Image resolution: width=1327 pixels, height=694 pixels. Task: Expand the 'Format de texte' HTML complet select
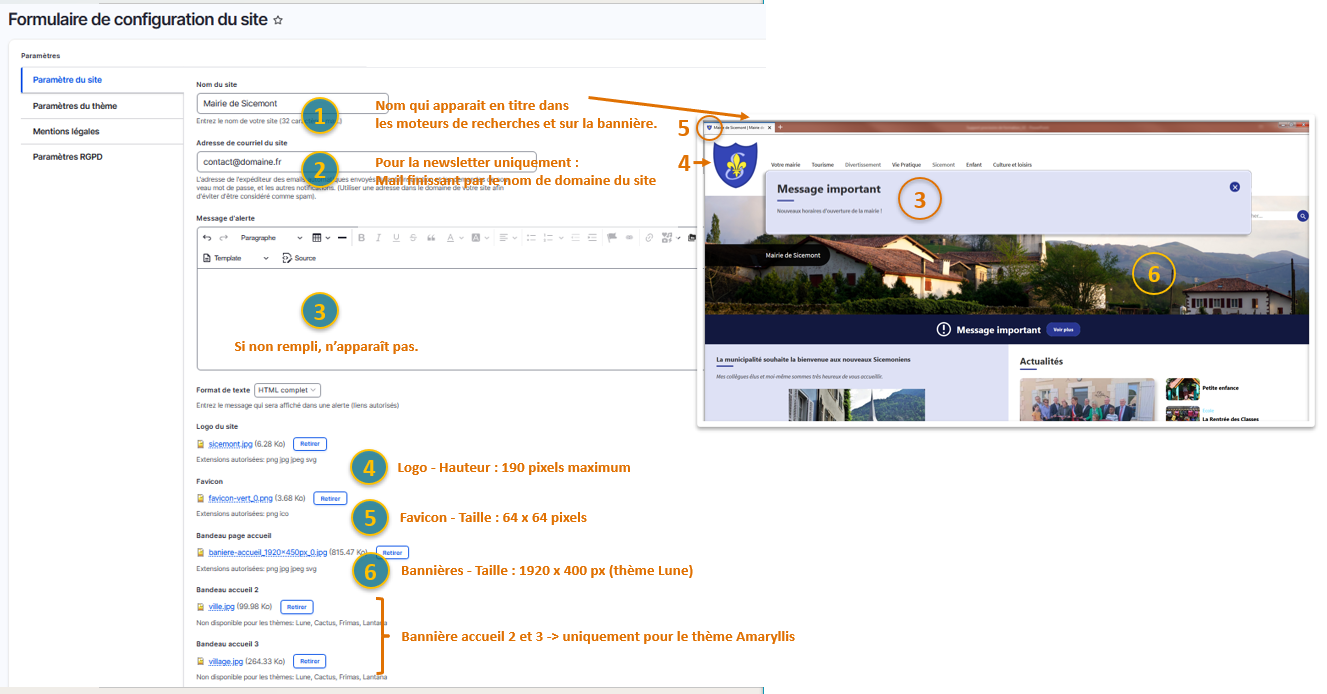coord(288,390)
